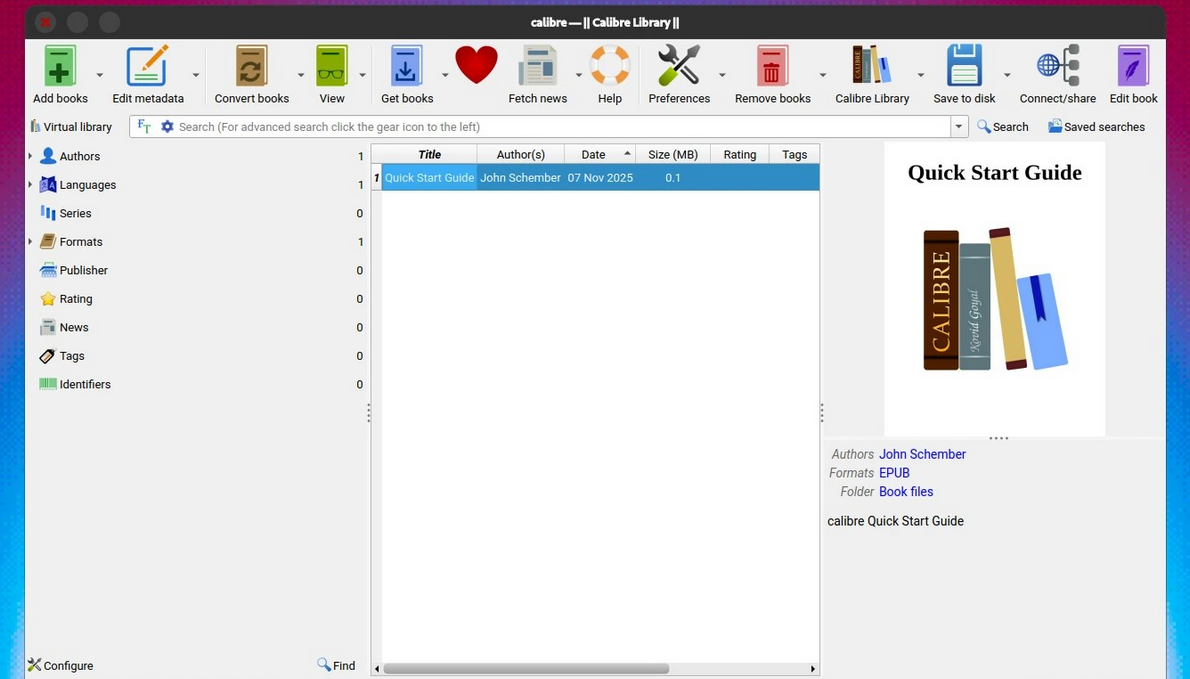1190x679 pixels.
Task: Expand the Authors tree category
Action: click(30, 156)
